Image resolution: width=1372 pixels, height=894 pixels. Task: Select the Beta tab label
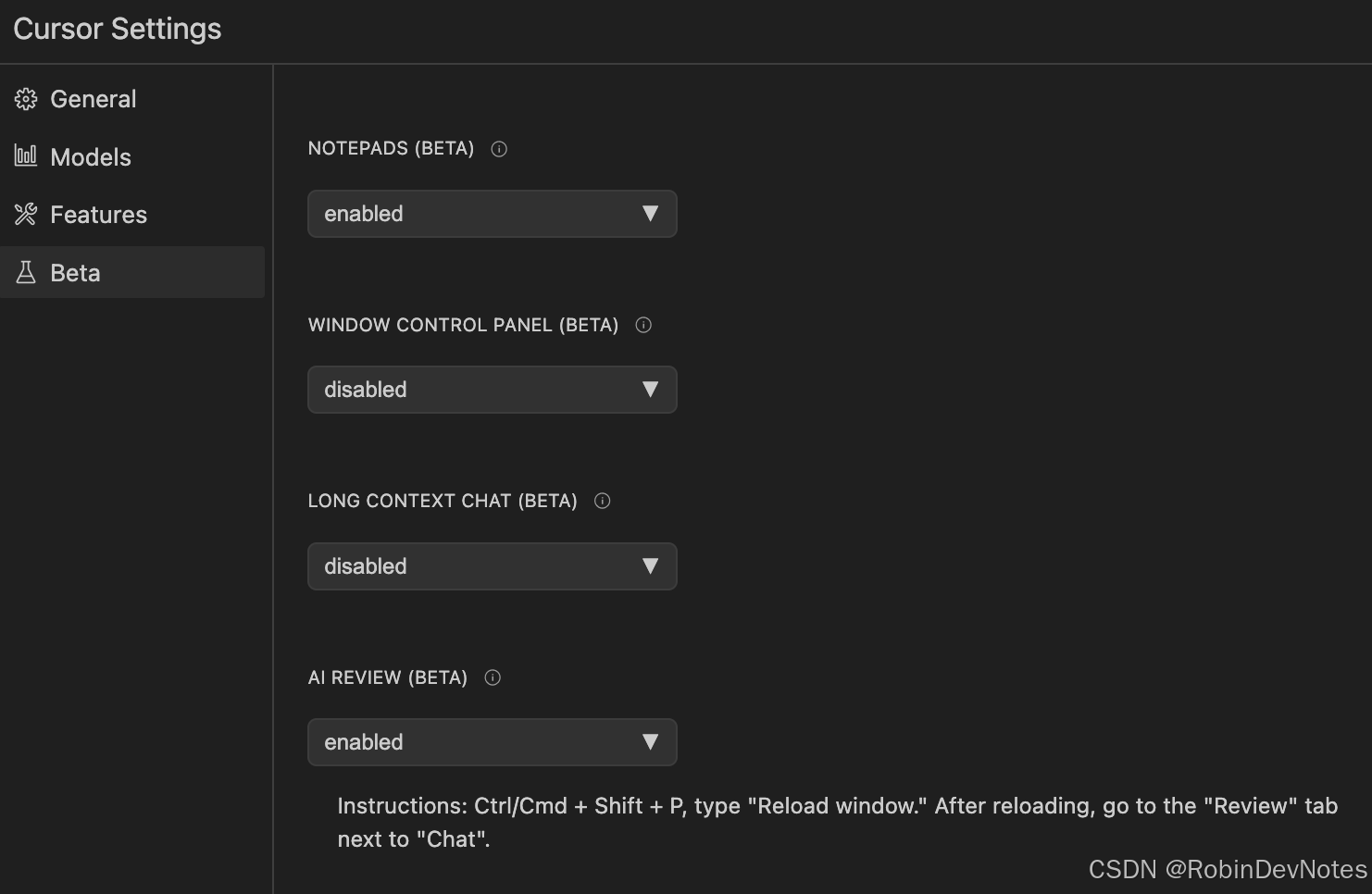(x=75, y=273)
